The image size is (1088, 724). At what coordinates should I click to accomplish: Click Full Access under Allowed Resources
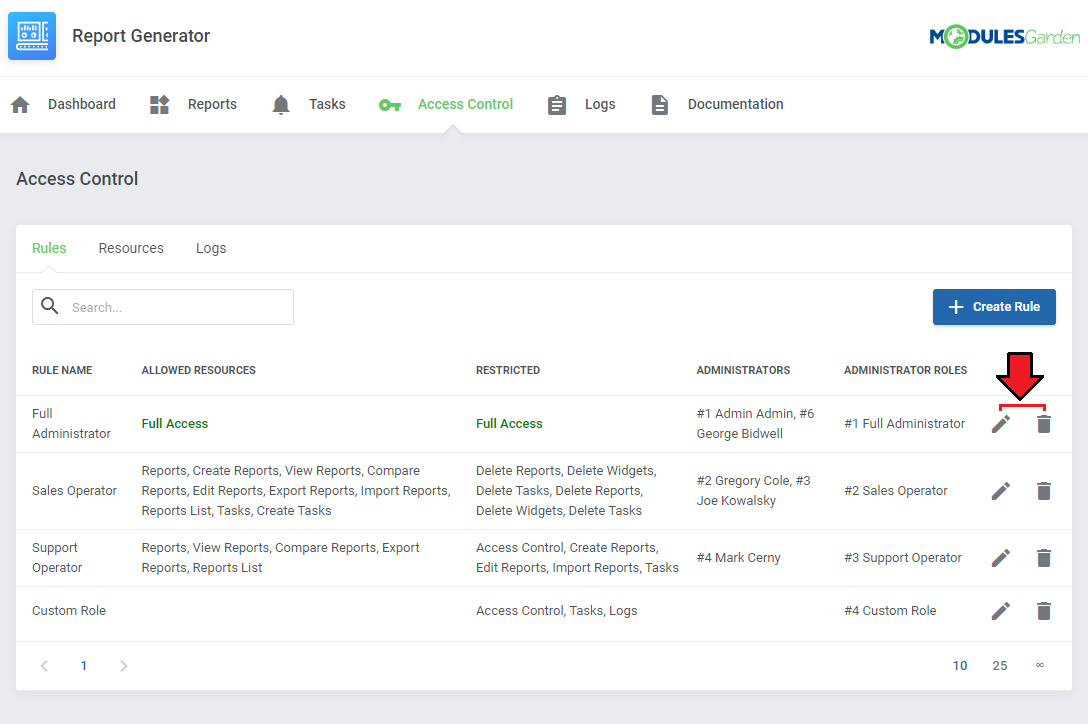click(175, 423)
